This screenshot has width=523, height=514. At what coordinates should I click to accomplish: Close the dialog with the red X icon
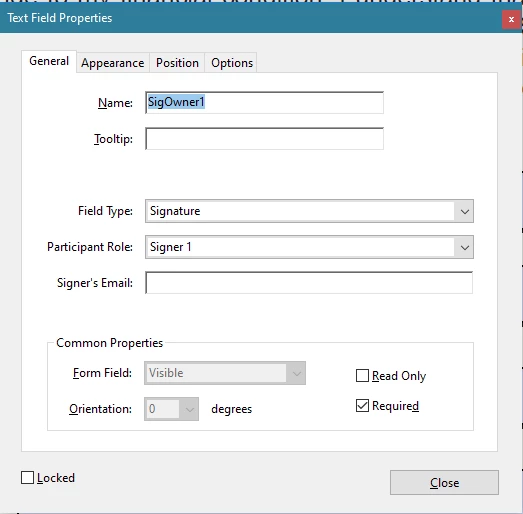[511, 19]
